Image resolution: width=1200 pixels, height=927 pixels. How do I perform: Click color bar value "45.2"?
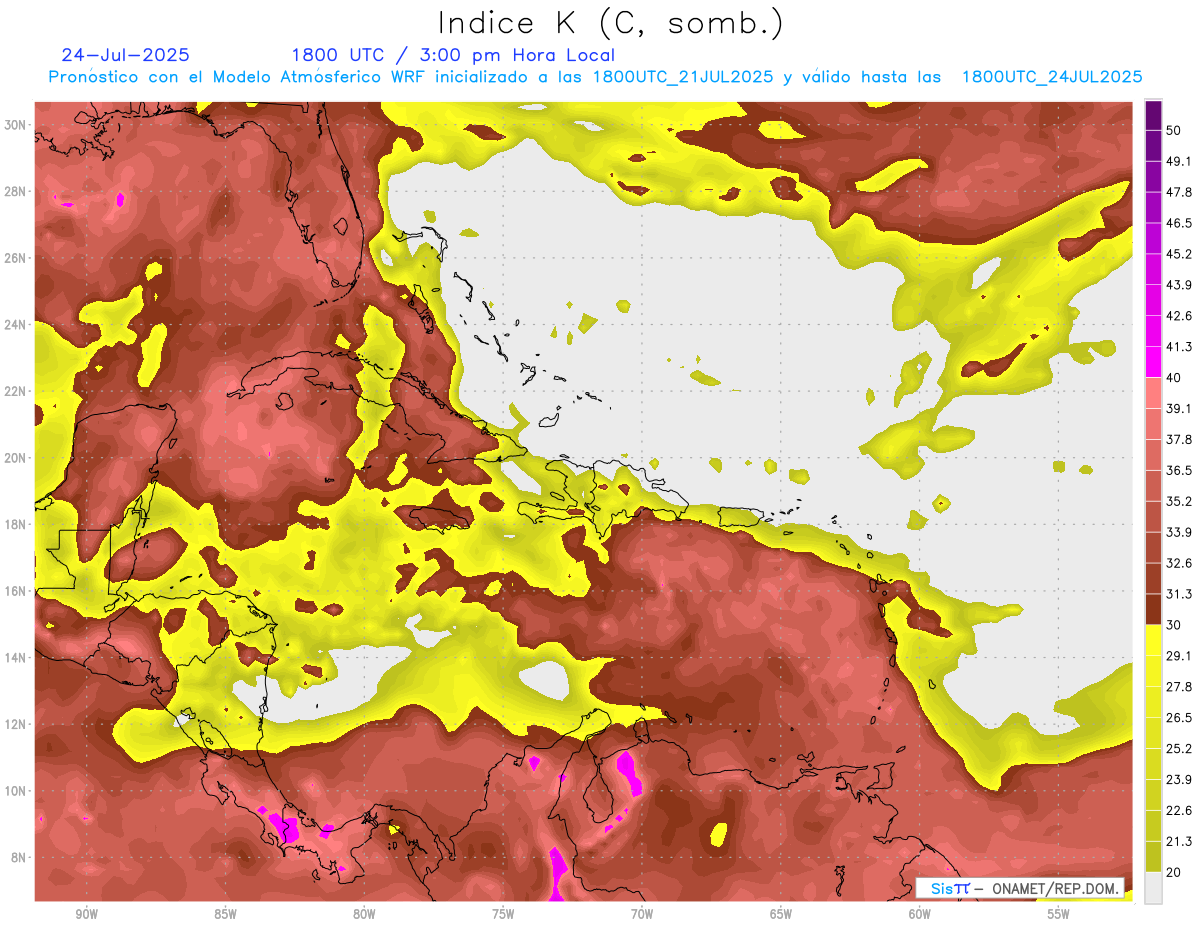tap(1178, 254)
